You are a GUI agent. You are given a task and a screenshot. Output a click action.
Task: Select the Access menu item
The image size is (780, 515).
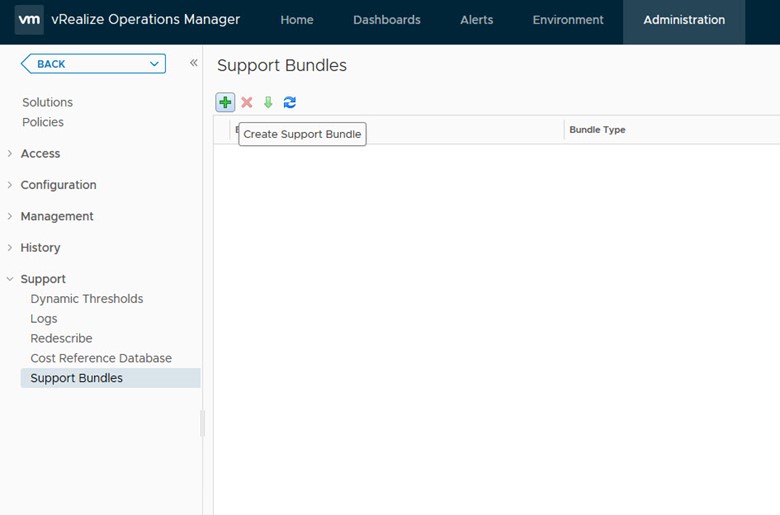(x=40, y=154)
